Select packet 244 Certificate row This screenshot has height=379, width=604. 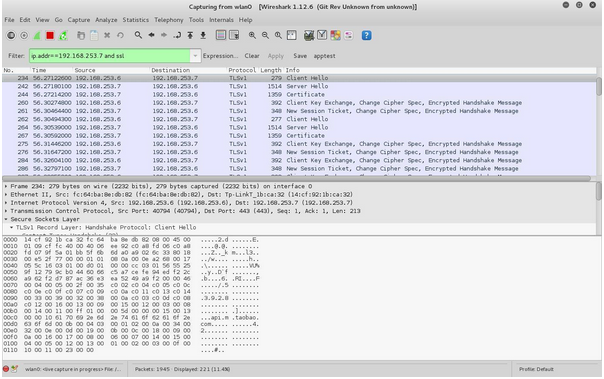[299, 94]
